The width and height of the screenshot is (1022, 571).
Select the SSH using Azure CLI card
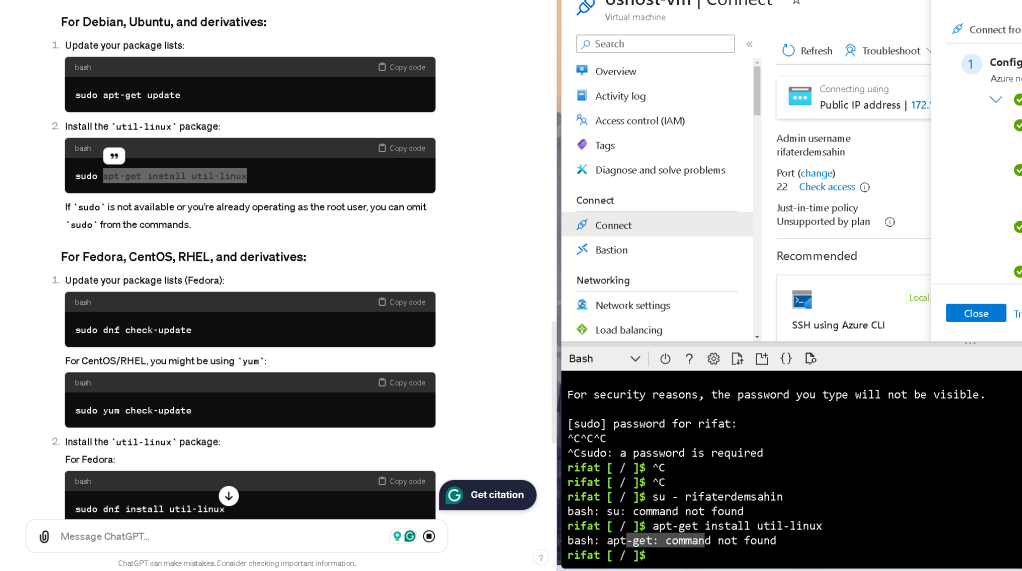(854, 308)
